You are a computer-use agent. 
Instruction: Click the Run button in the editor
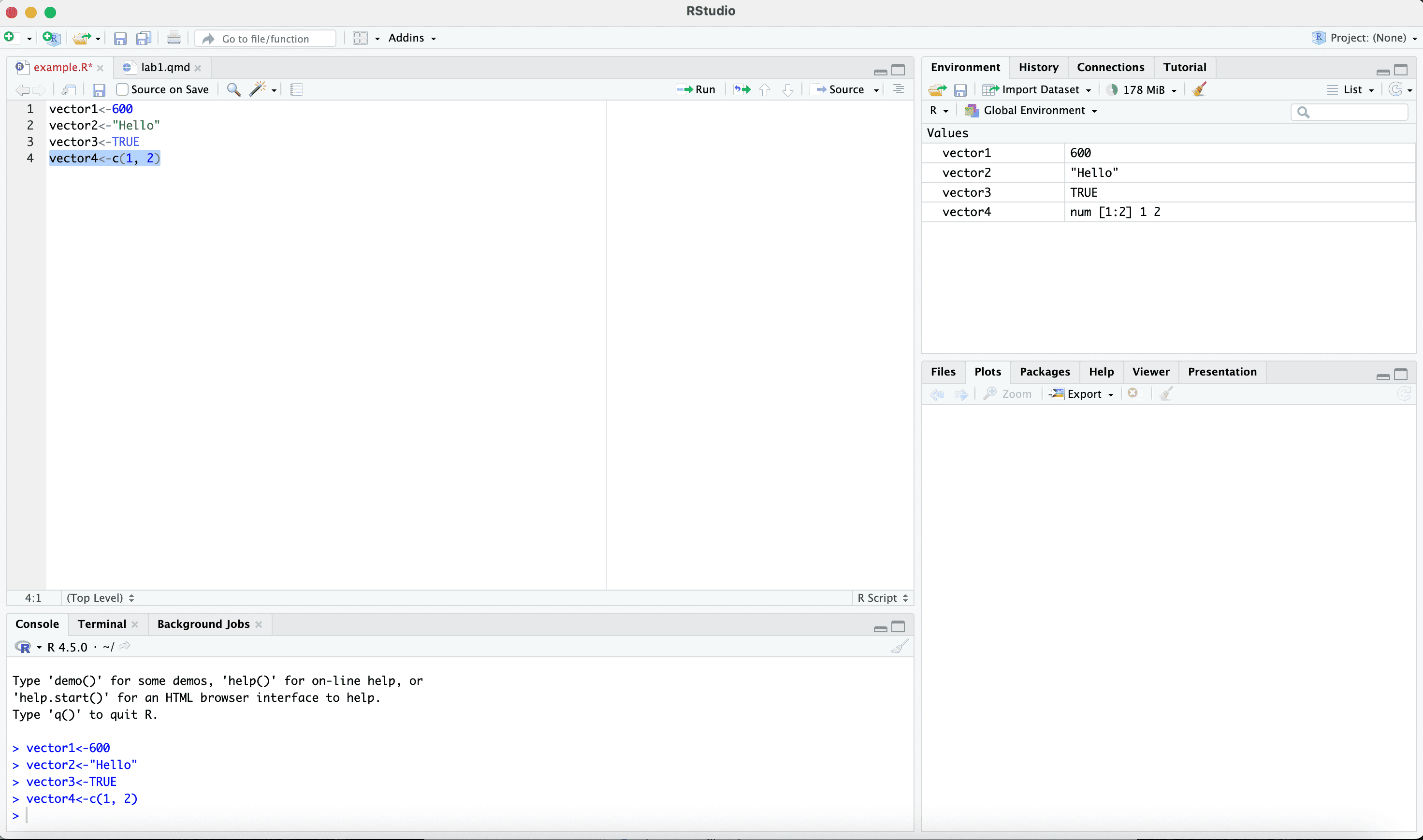[696, 89]
